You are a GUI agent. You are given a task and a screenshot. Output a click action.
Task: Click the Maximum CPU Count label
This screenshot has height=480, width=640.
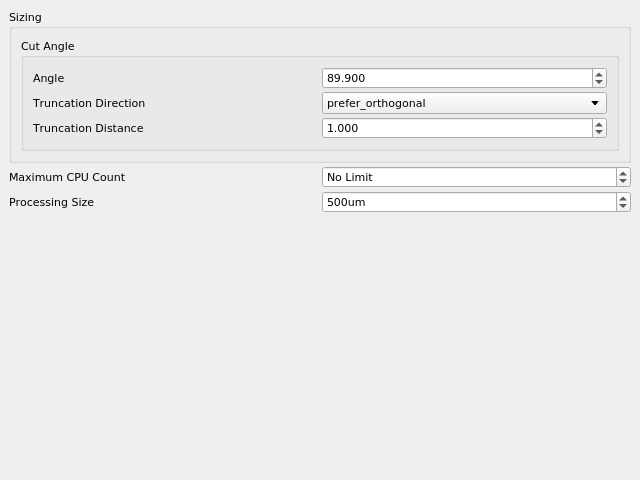coord(67,177)
